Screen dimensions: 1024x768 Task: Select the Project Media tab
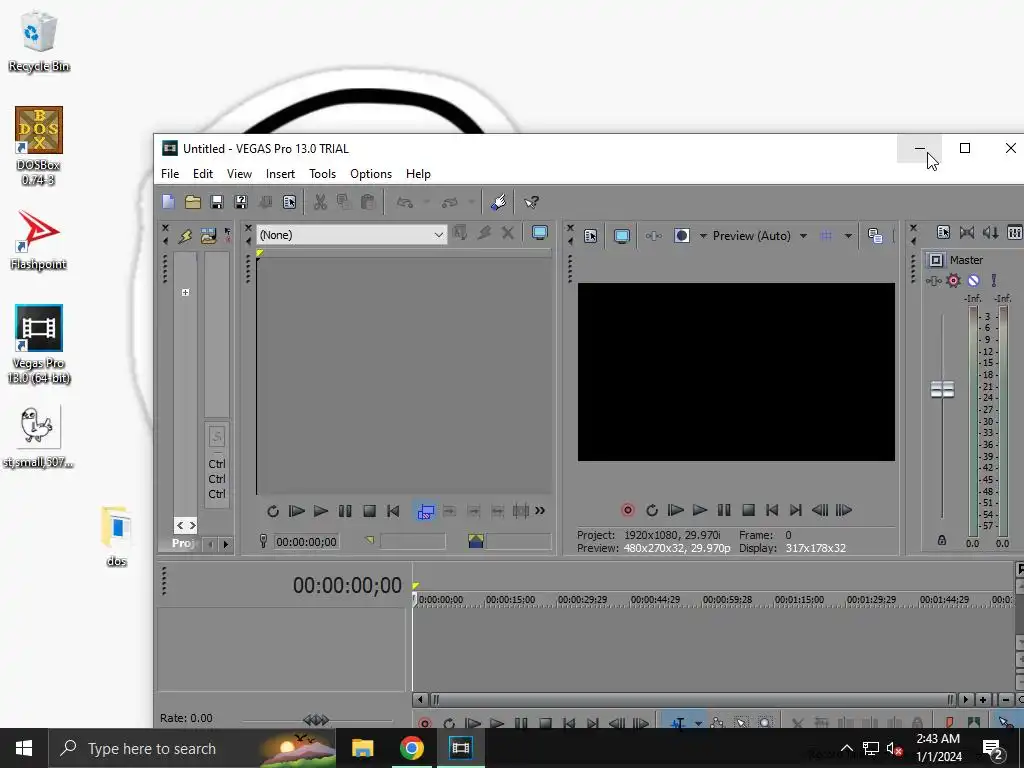[x=184, y=543]
